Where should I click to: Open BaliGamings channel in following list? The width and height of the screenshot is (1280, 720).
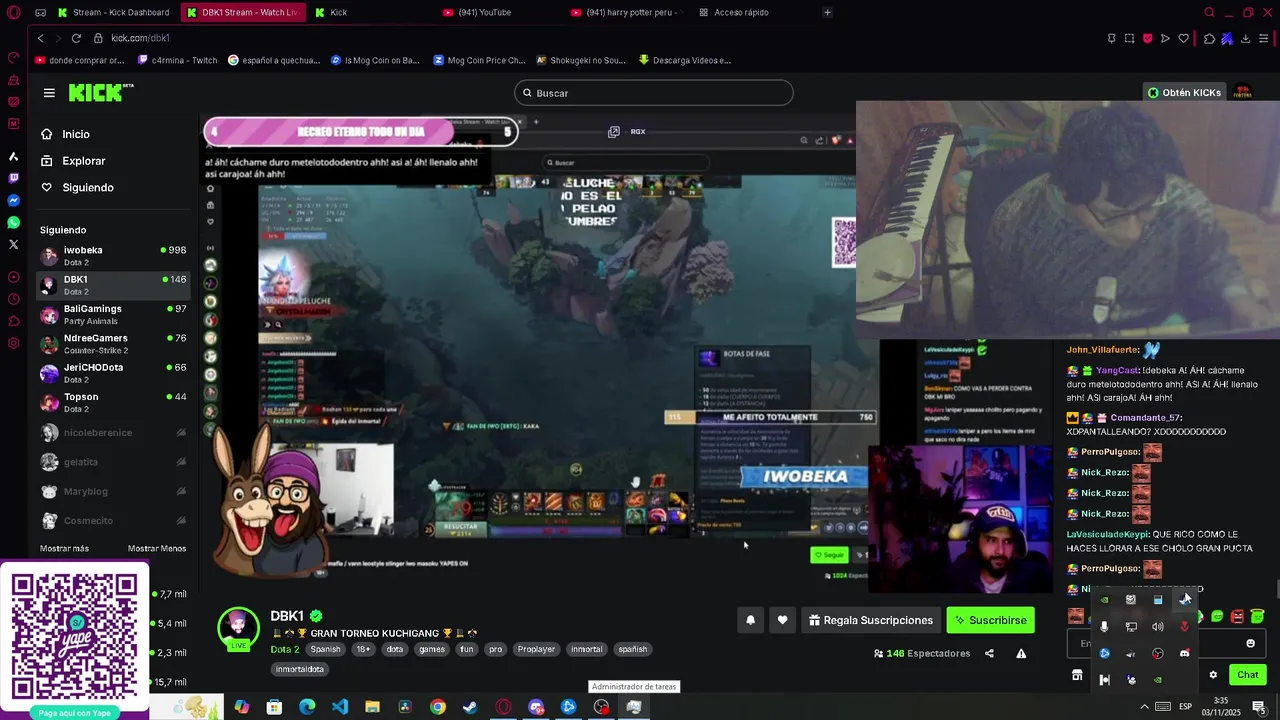coord(113,315)
